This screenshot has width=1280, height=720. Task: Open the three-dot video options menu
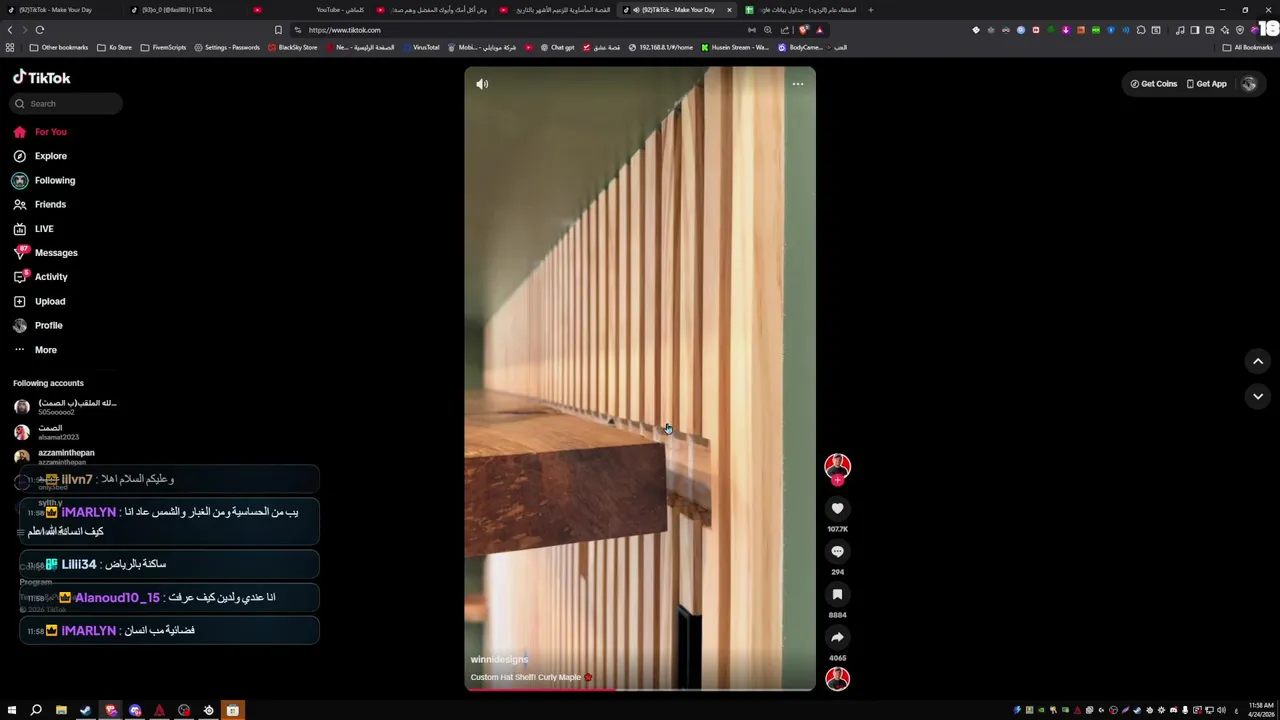click(798, 84)
